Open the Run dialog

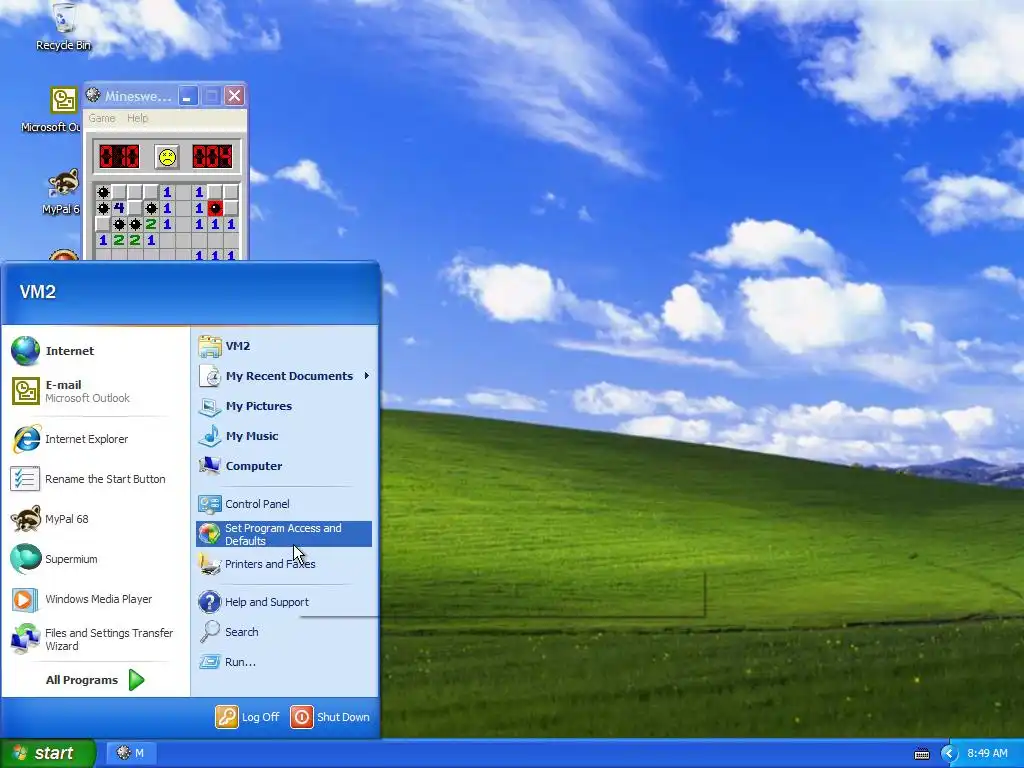click(284, 662)
